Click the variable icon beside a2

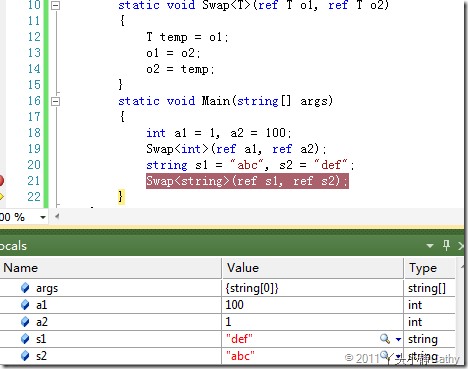[25, 322]
